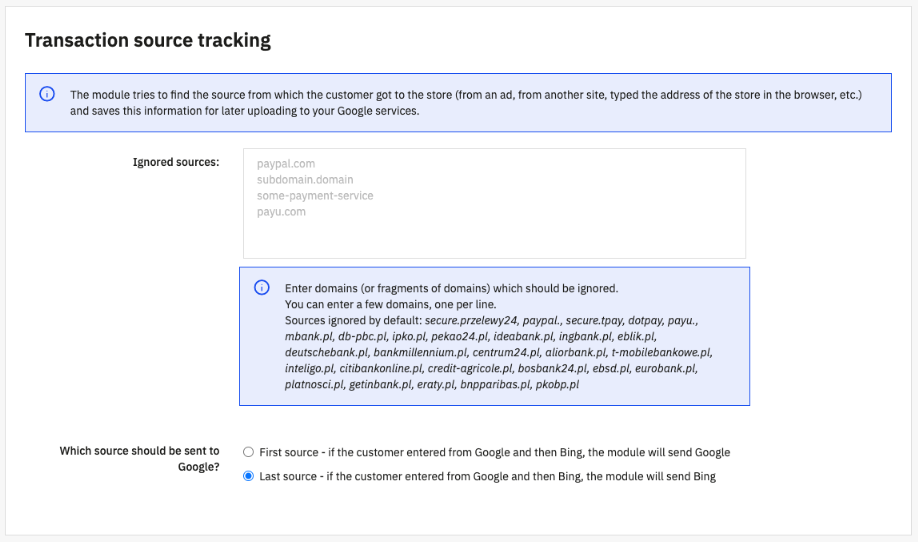
Task: Click the 'Enter domains (or fragments of domains)' hint
Action: pos(451,288)
